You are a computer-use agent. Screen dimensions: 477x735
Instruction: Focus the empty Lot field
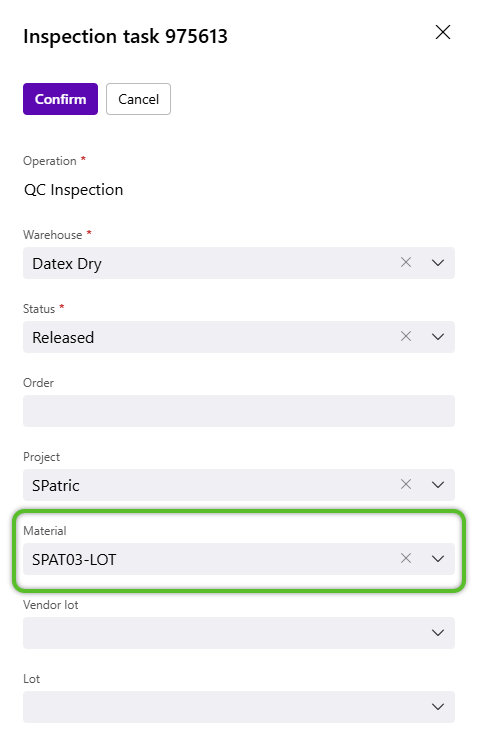(x=225, y=707)
